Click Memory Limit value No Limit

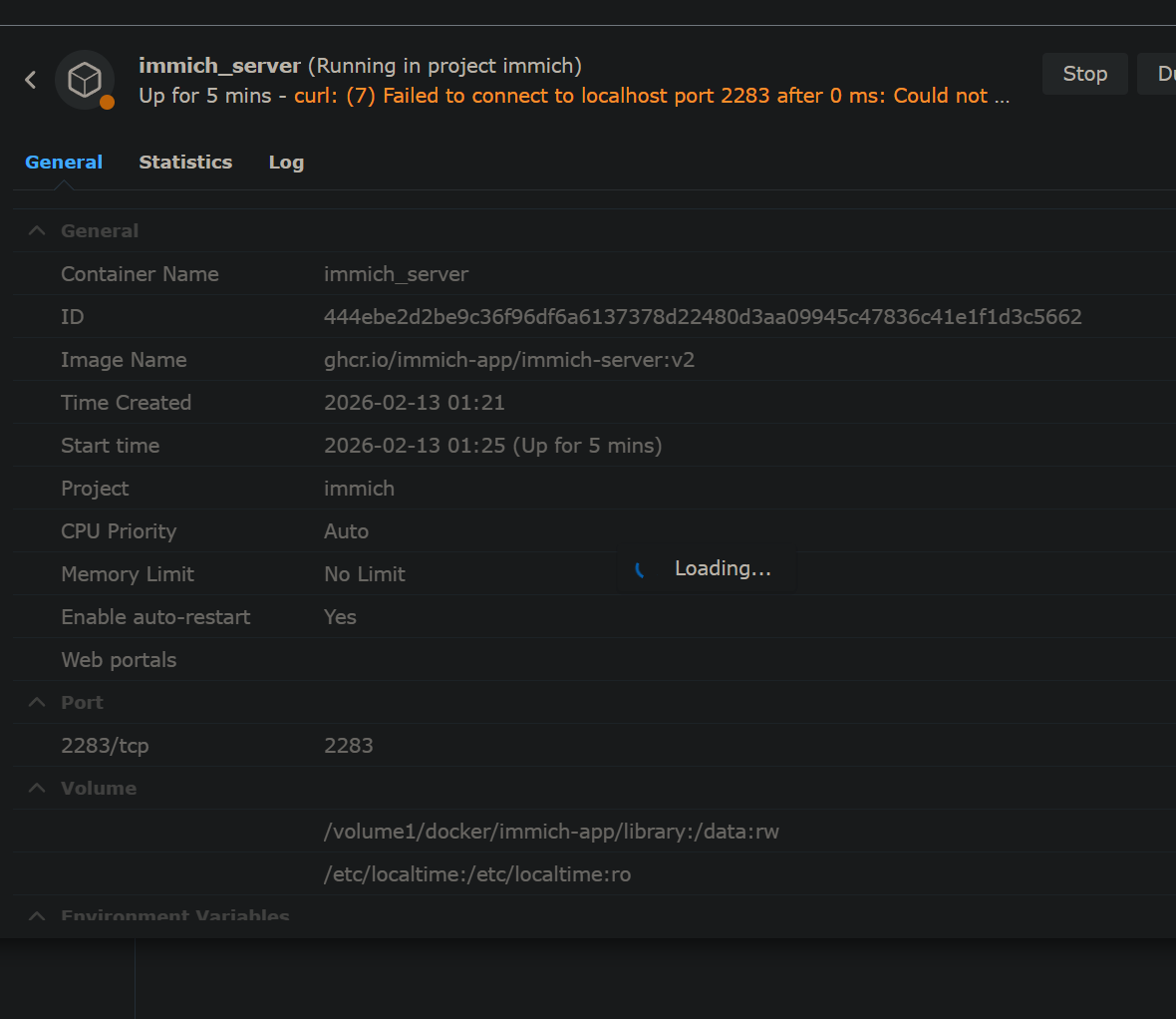[x=365, y=573]
